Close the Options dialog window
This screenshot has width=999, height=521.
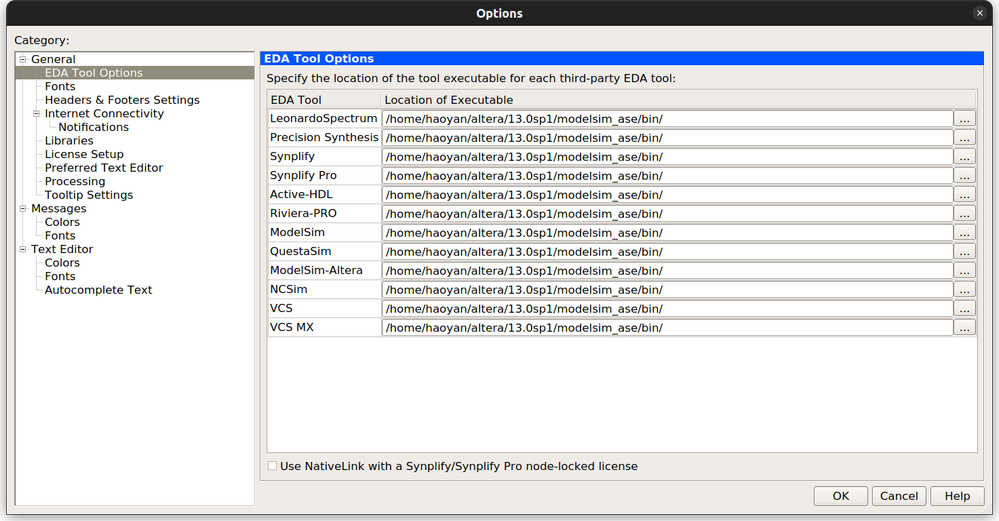point(980,13)
